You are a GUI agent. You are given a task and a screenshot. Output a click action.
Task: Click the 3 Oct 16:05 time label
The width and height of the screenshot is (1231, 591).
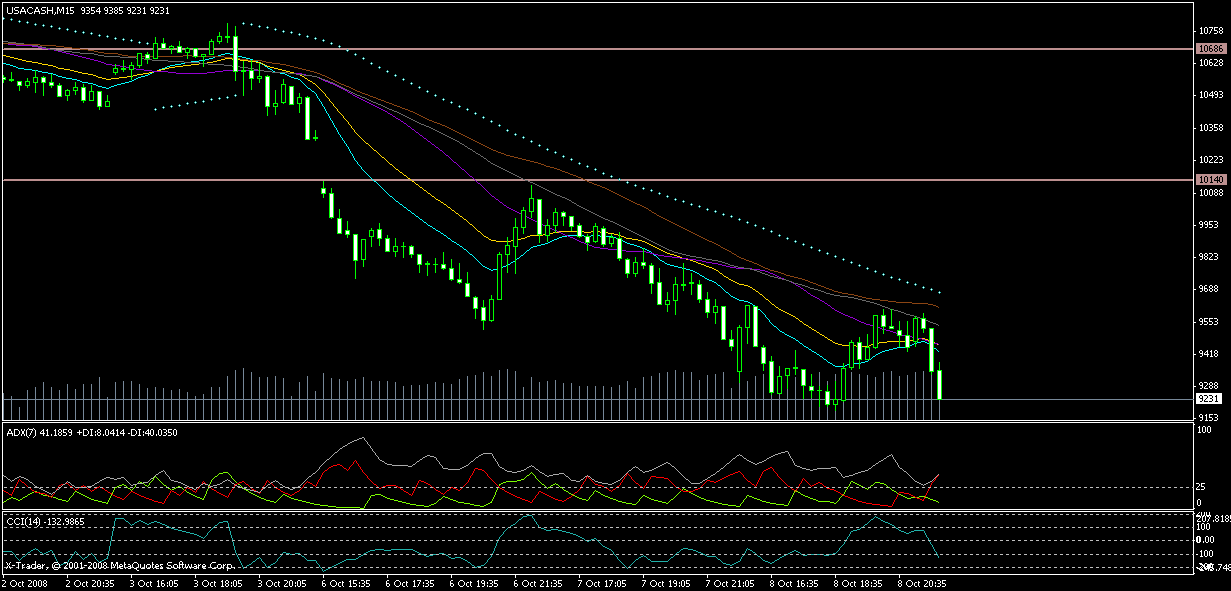point(153,582)
